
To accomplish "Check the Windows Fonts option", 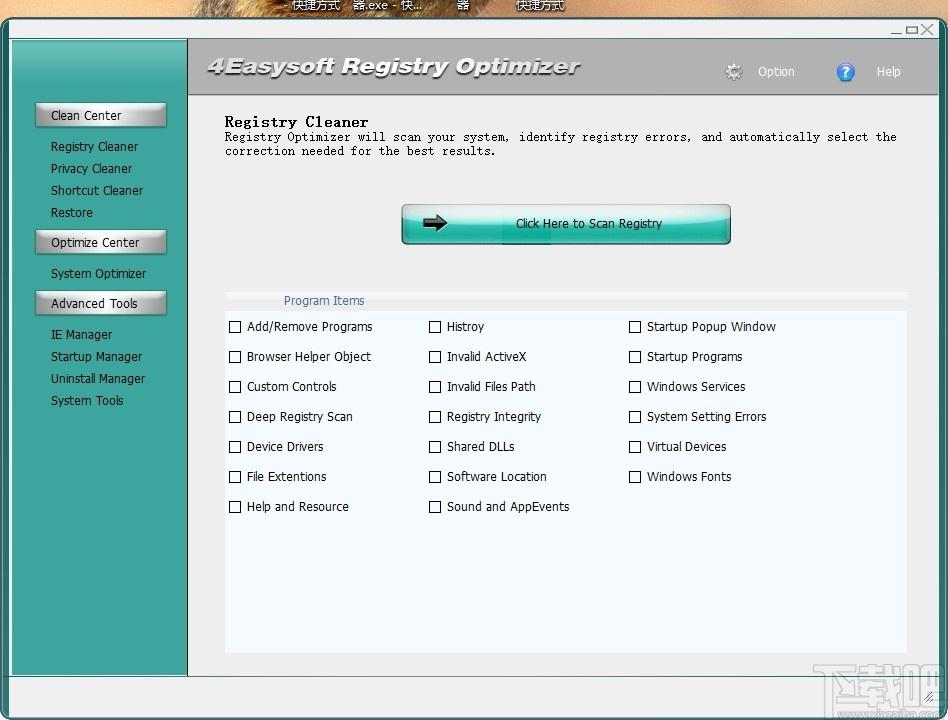I will point(635,477).
